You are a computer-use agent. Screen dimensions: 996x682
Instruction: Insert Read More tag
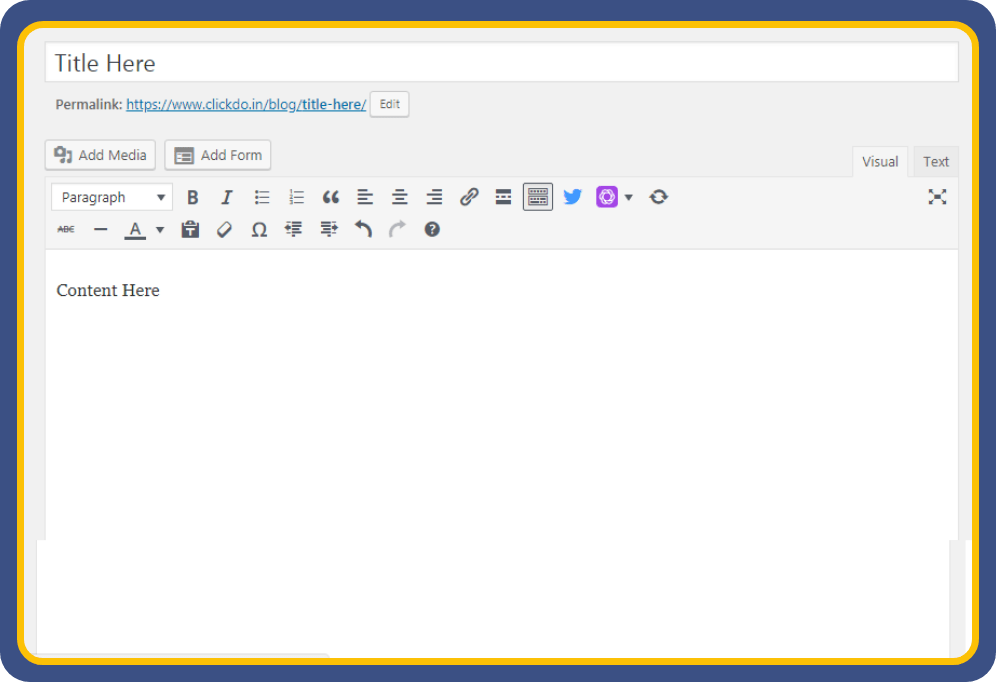pyautogui.click(x=503, y=197)
